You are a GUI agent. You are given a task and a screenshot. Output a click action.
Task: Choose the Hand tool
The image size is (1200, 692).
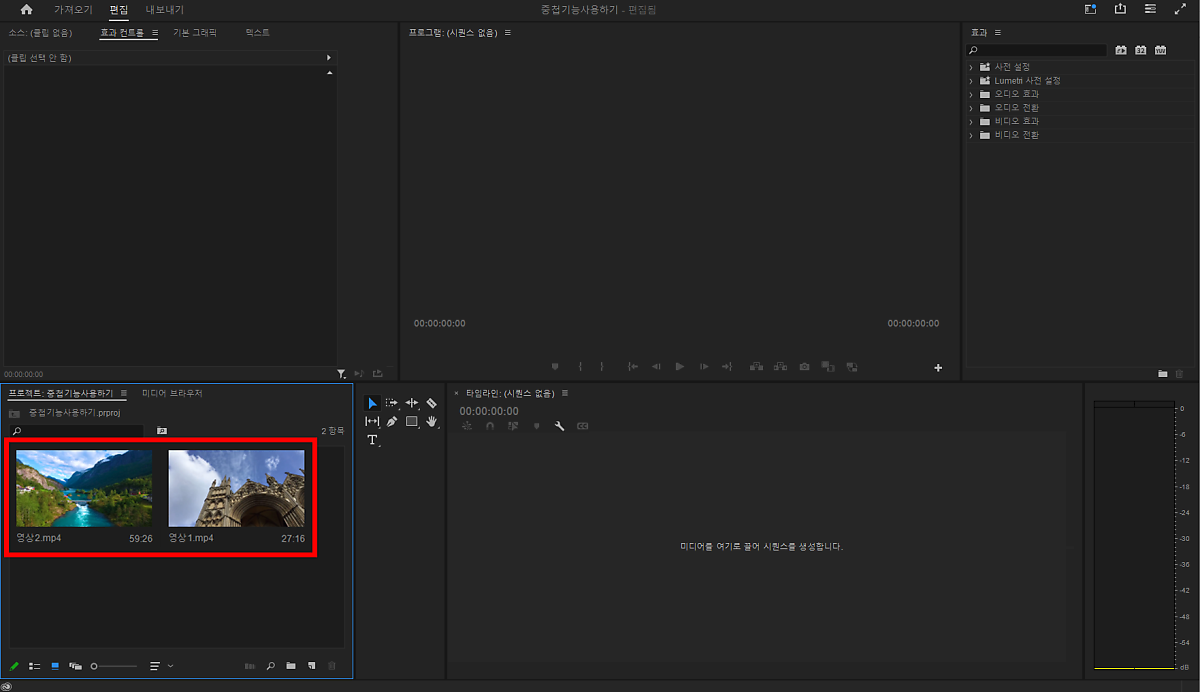pos(431,422)
